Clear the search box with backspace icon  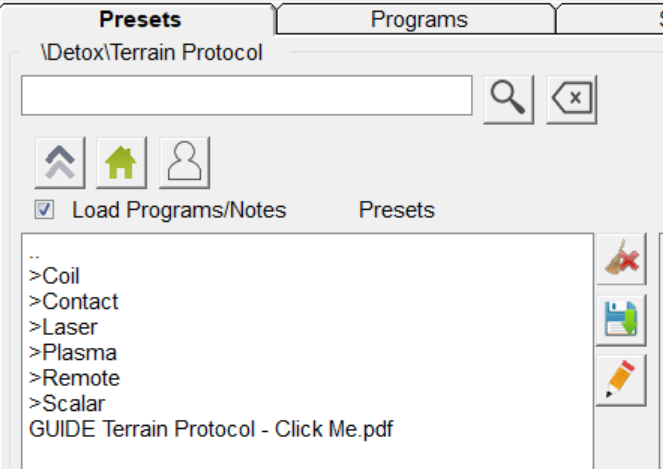click(x=572, y=99)
